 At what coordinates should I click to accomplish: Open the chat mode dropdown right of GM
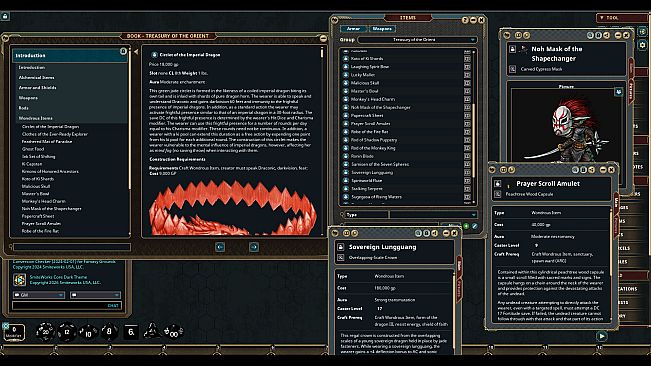[95, 295]
